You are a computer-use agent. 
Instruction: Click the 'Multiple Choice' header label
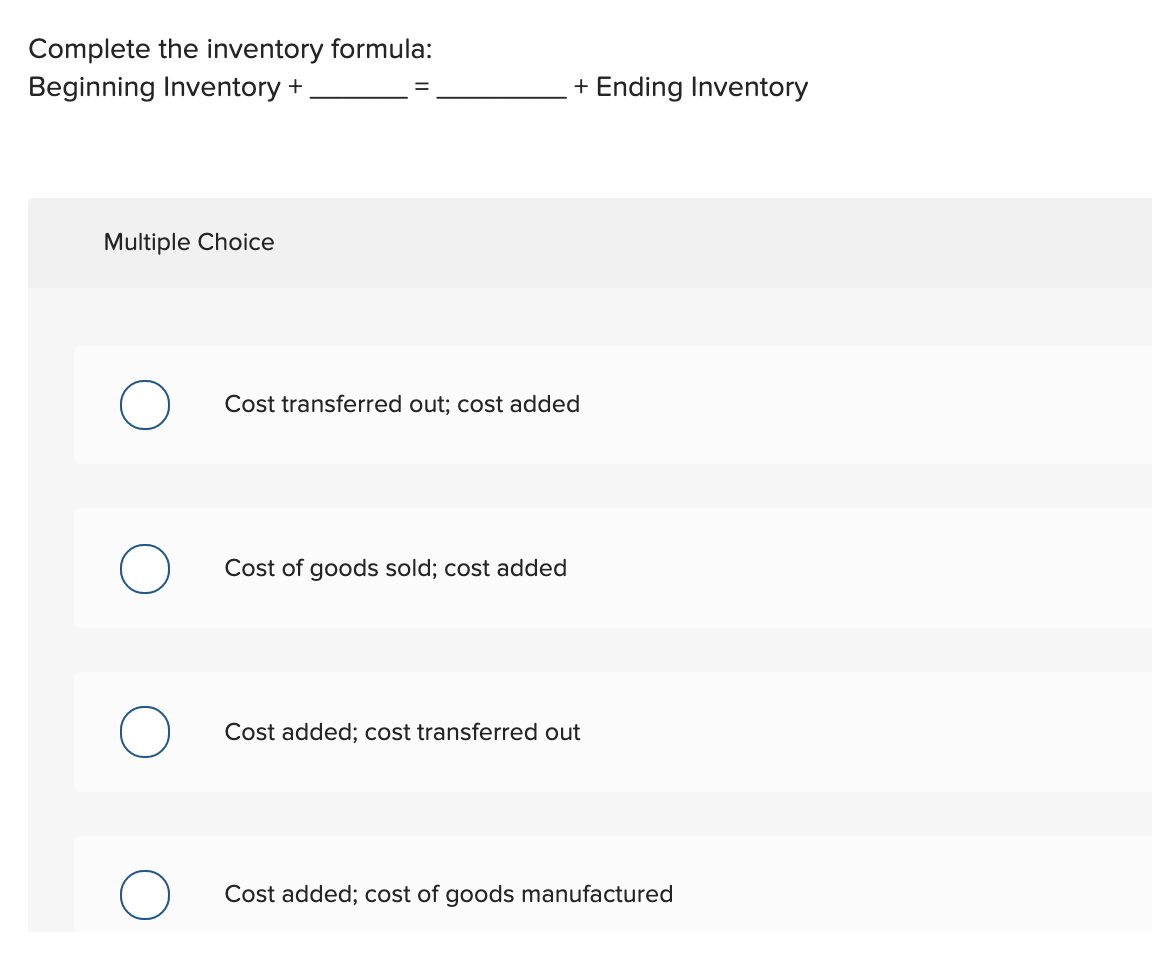pyautogui.click(x=188, y=242)
